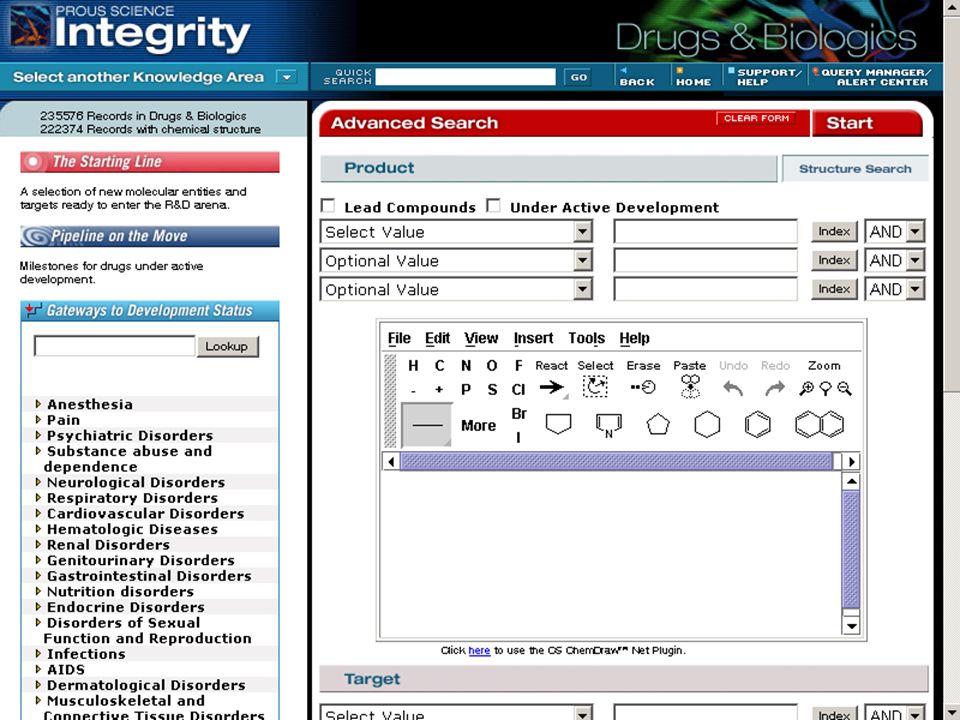The width and height of the screenshot is (960, 720).
Task: Open the Help menu in editor
Action: point(634,338)
